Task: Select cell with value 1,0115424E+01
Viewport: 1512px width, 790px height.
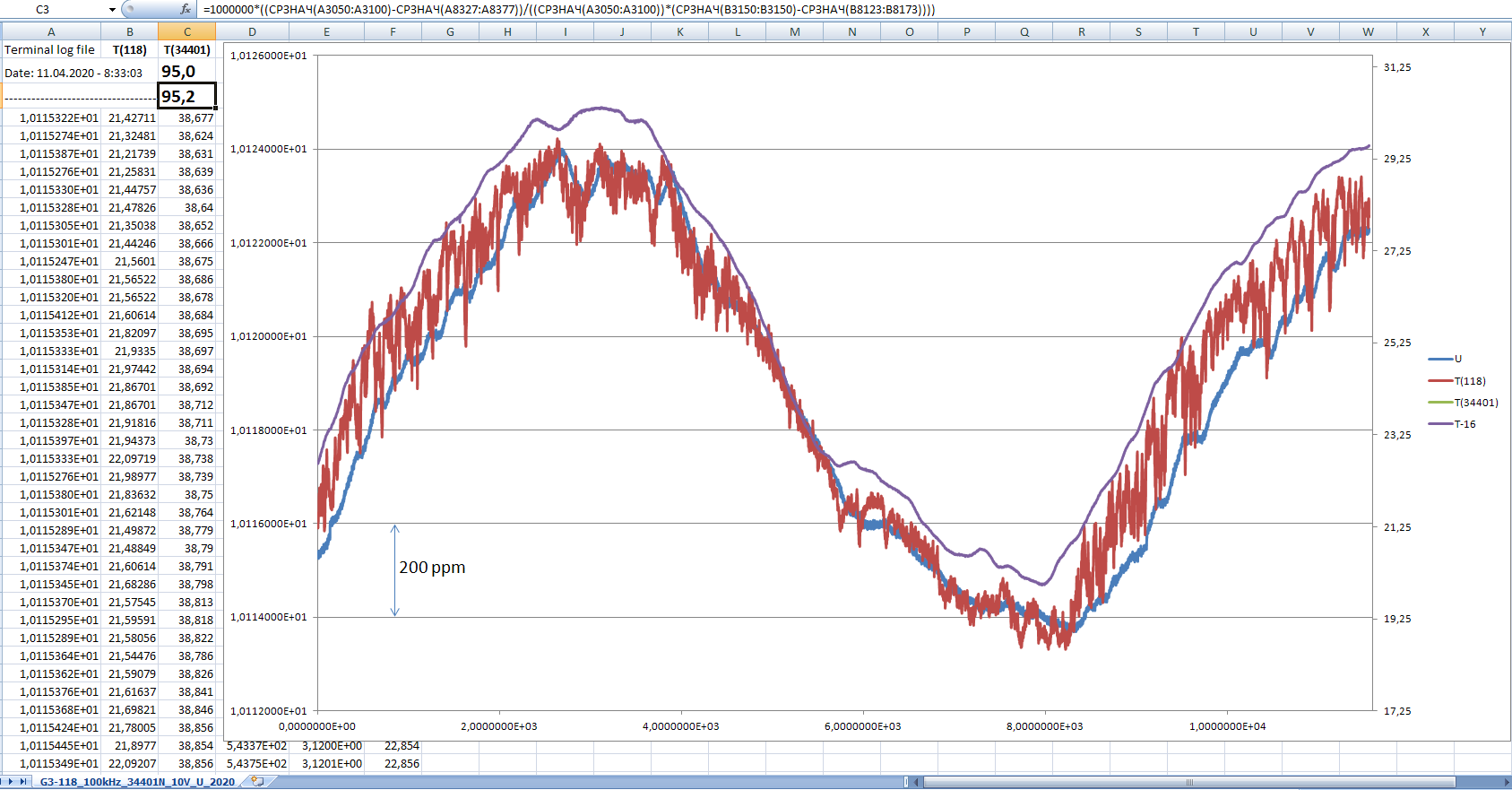Action: pyautogui.click(x=51, y=727)
